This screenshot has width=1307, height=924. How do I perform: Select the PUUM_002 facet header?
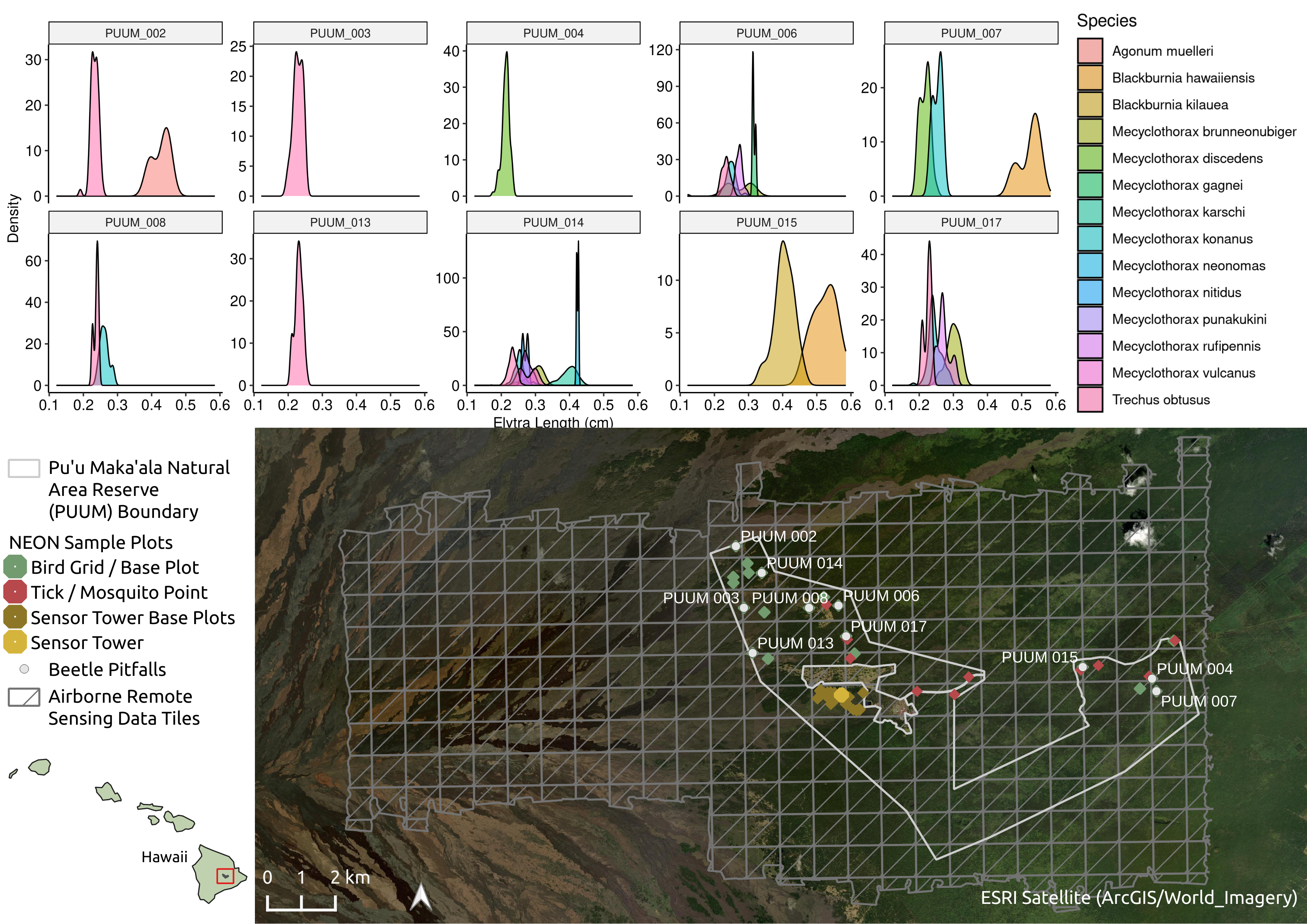(136, 33)
